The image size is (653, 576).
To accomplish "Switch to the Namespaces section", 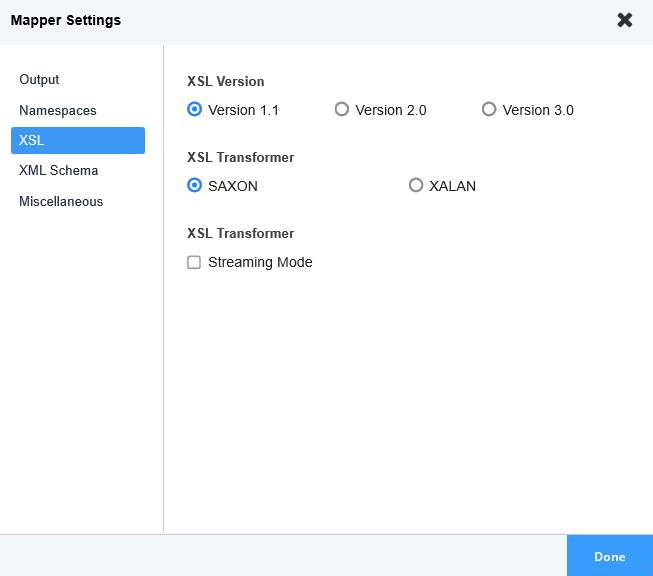I will (x=57, y=111).
